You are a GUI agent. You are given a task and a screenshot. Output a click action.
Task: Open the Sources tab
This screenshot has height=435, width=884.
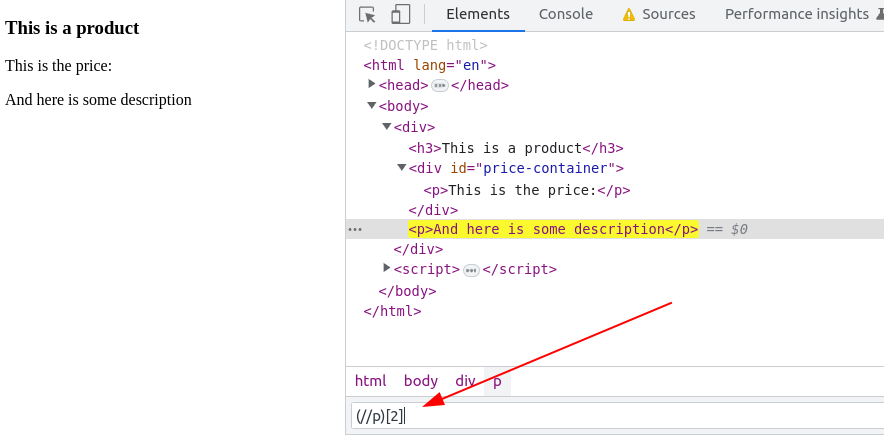[668, 14]
